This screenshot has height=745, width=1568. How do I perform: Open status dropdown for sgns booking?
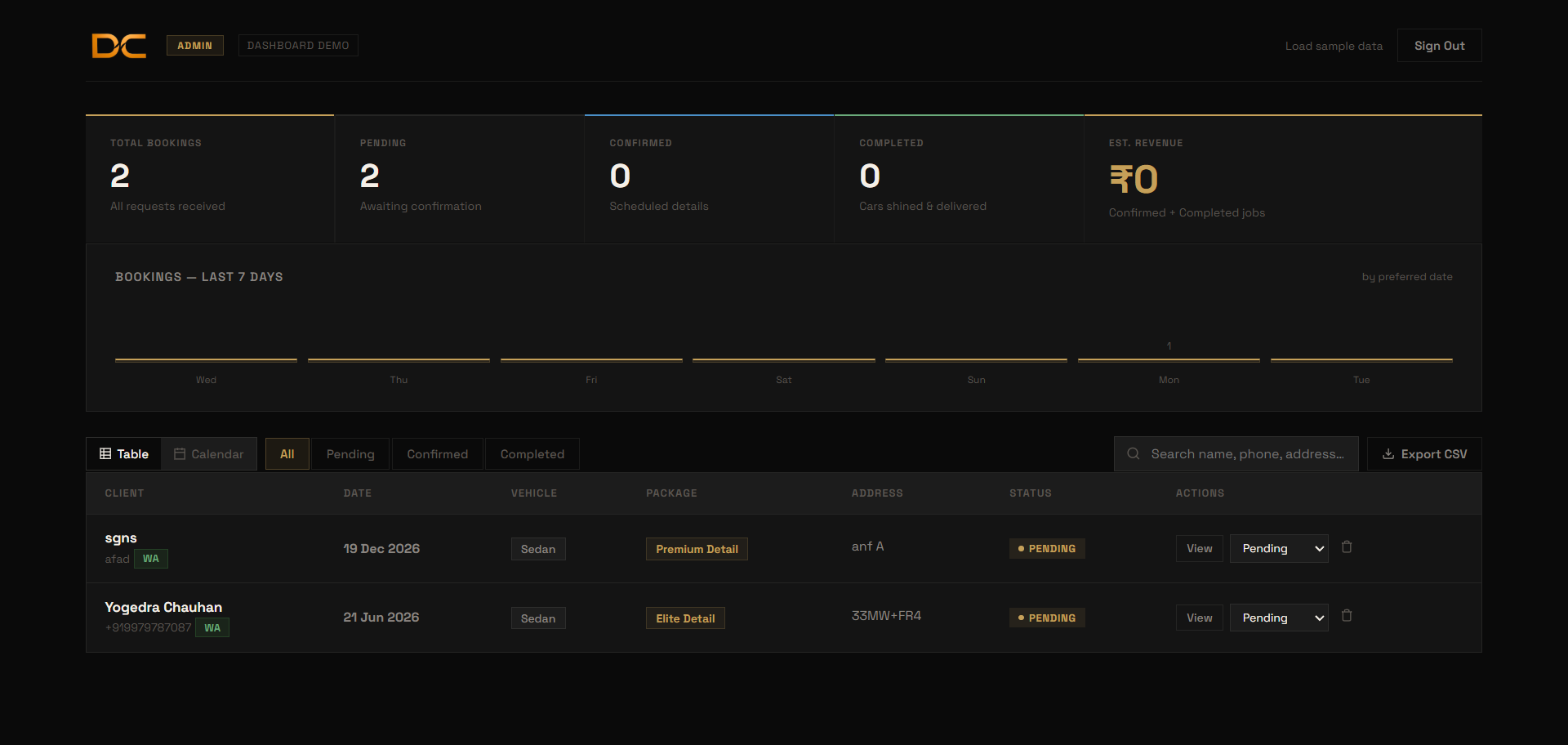[1279, 548]
